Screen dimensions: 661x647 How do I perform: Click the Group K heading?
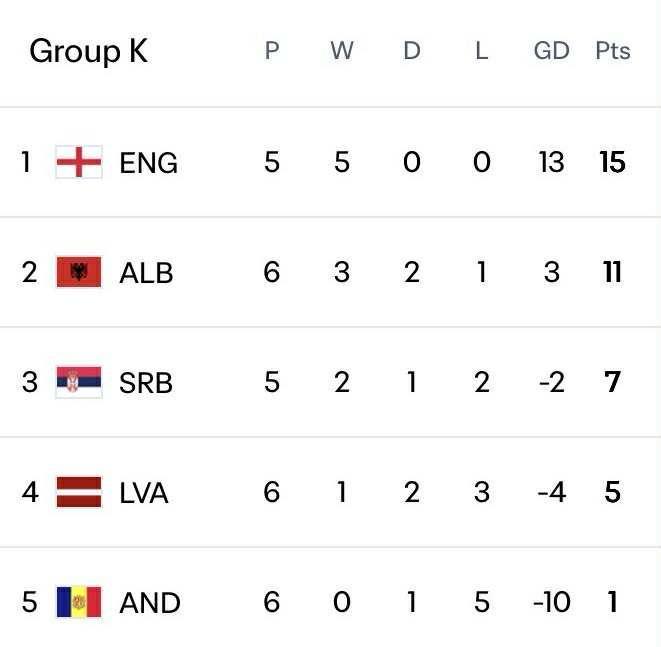click(x=88, y=51)
